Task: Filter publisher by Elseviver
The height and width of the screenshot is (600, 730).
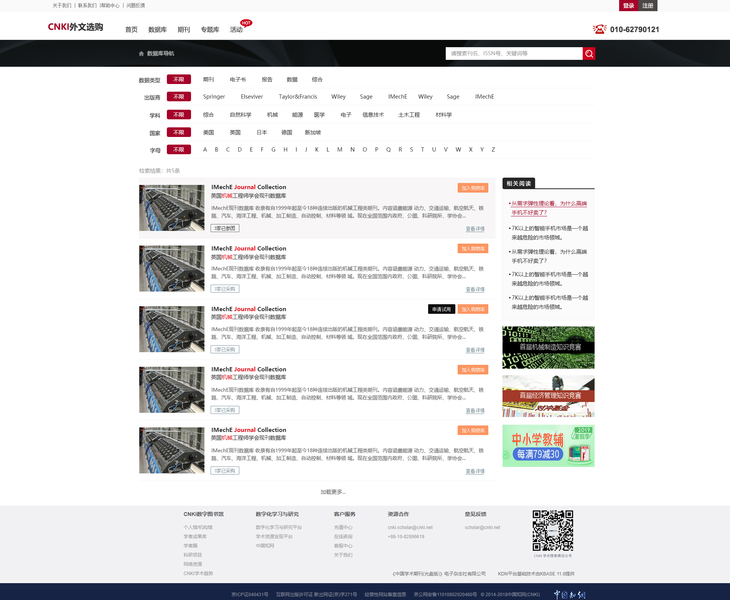Action: pos(252,97)
